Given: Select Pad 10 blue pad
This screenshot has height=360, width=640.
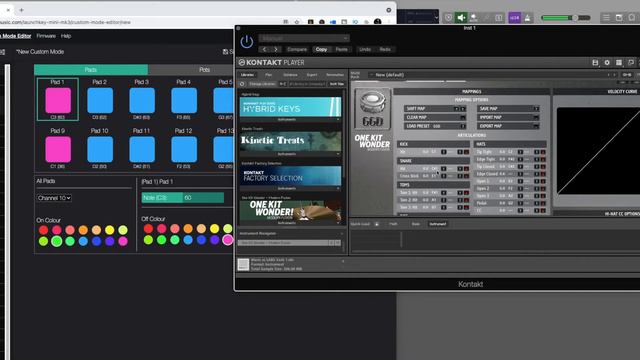Looking at the screenshot, I should tap(100, 149).
